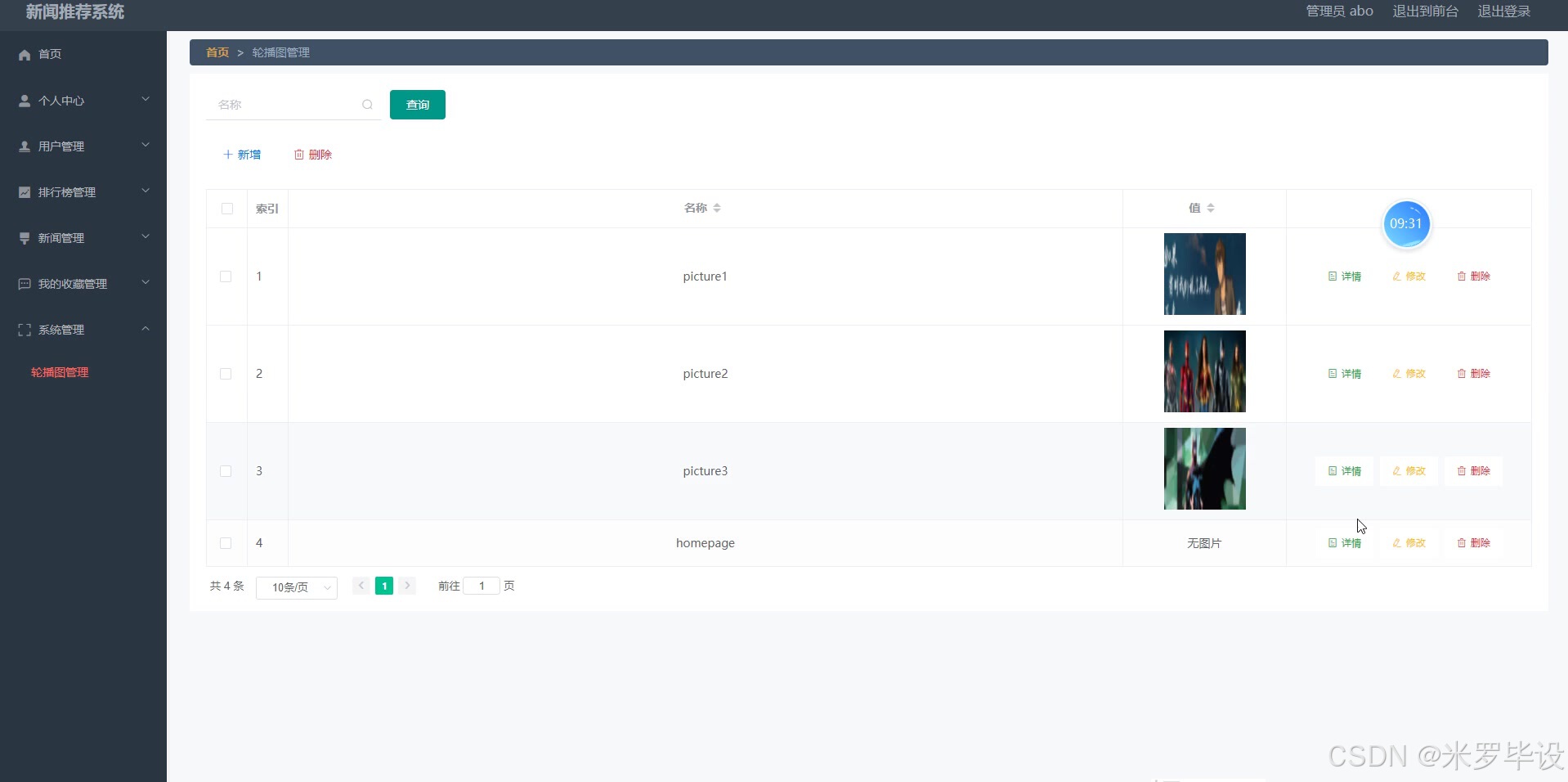Collapse the 系统管理 menu chevron

pos(146,329)
